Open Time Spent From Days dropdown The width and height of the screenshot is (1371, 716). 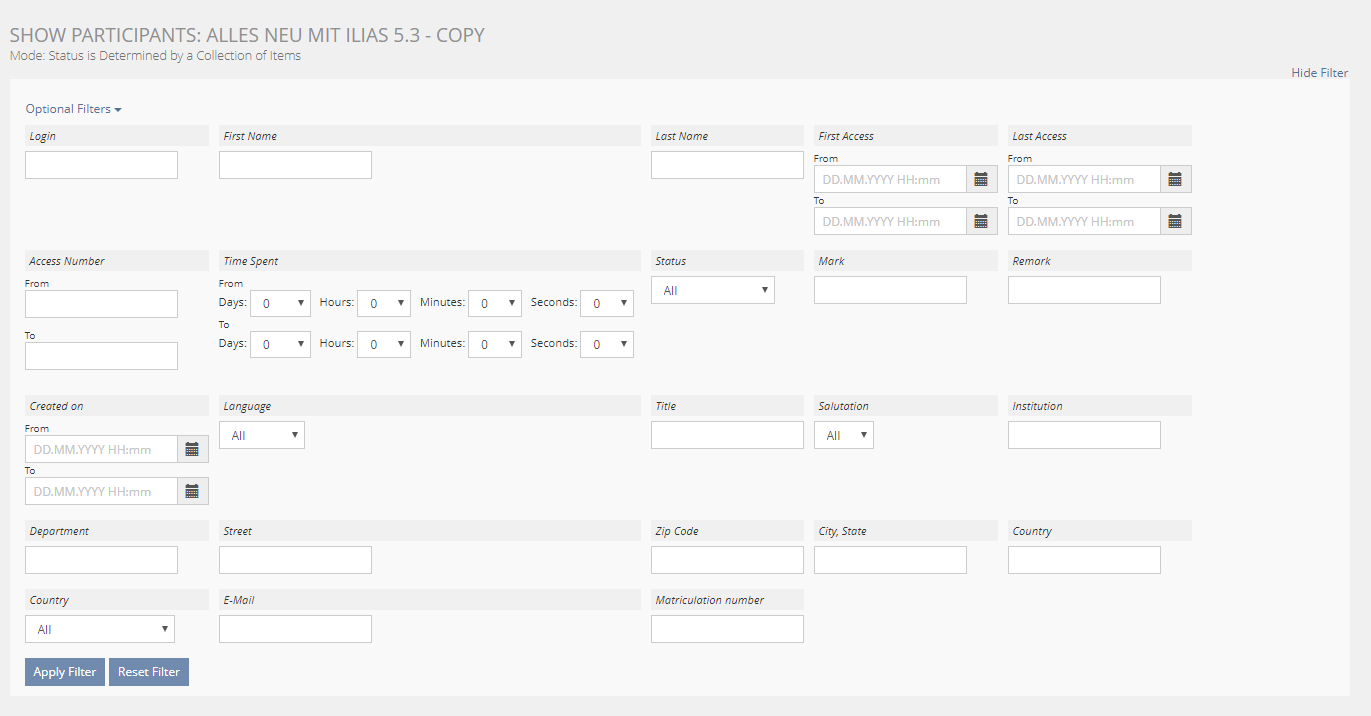(280, 303)
